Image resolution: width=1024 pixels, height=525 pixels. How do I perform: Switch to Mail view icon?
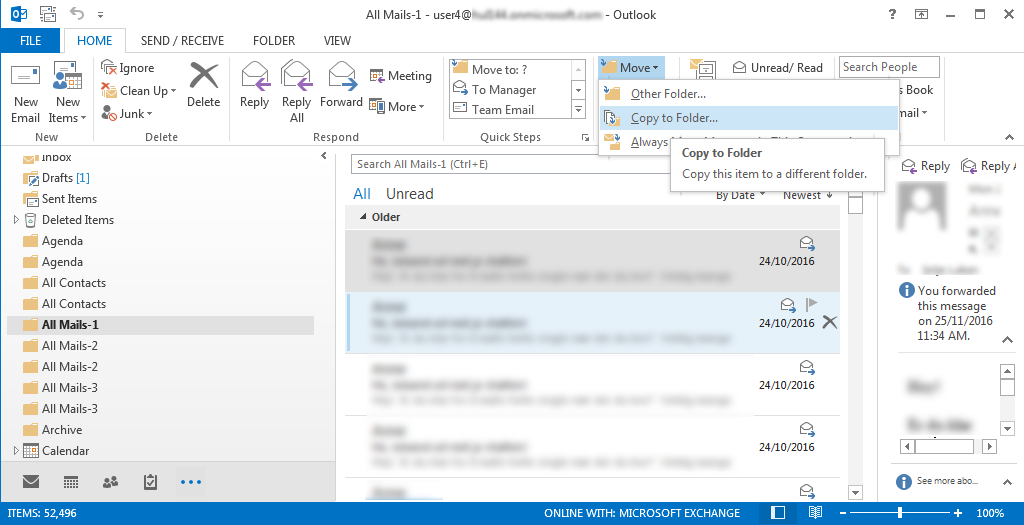click(x=31, y=482)
